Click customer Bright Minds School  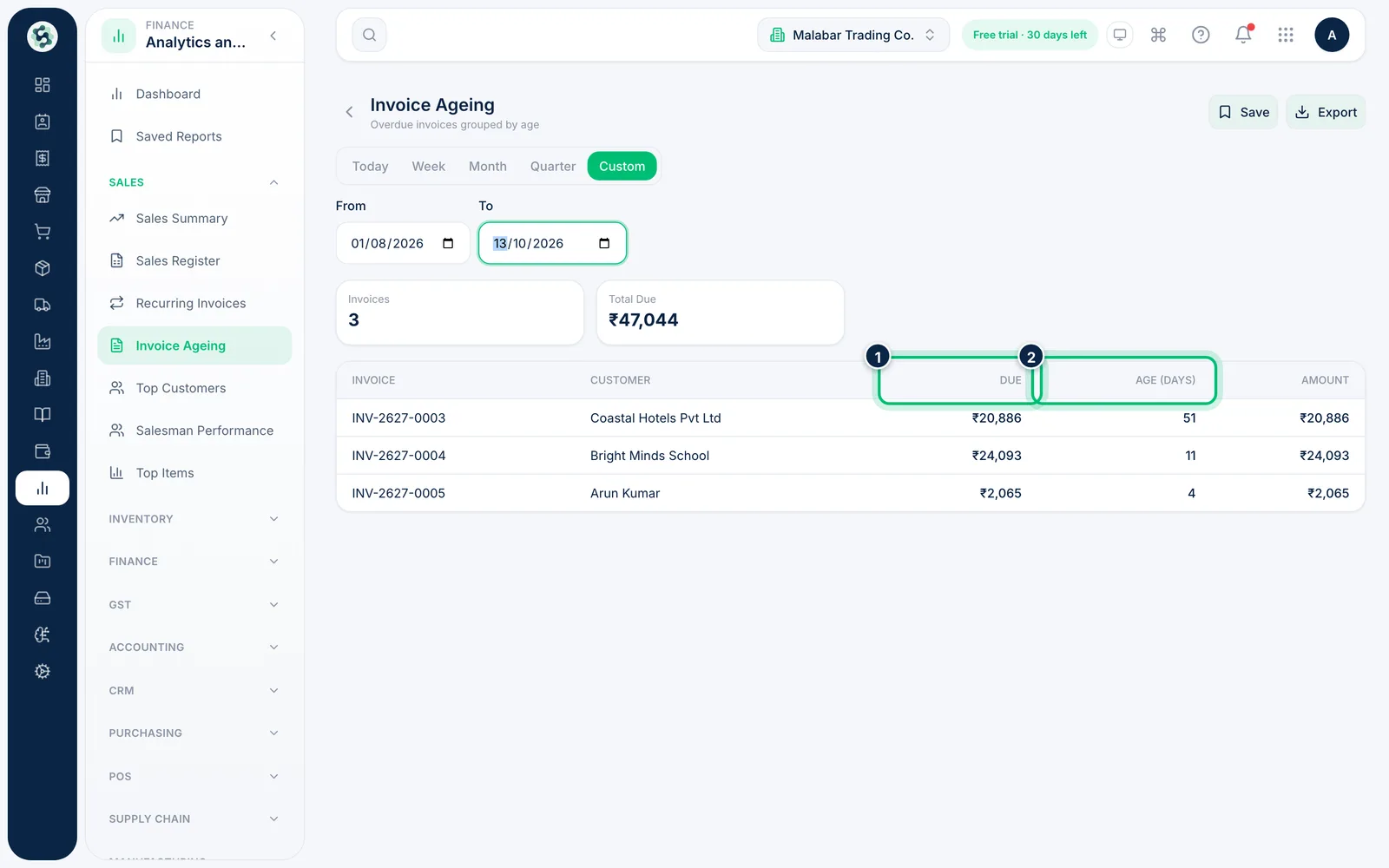(649, 456)
